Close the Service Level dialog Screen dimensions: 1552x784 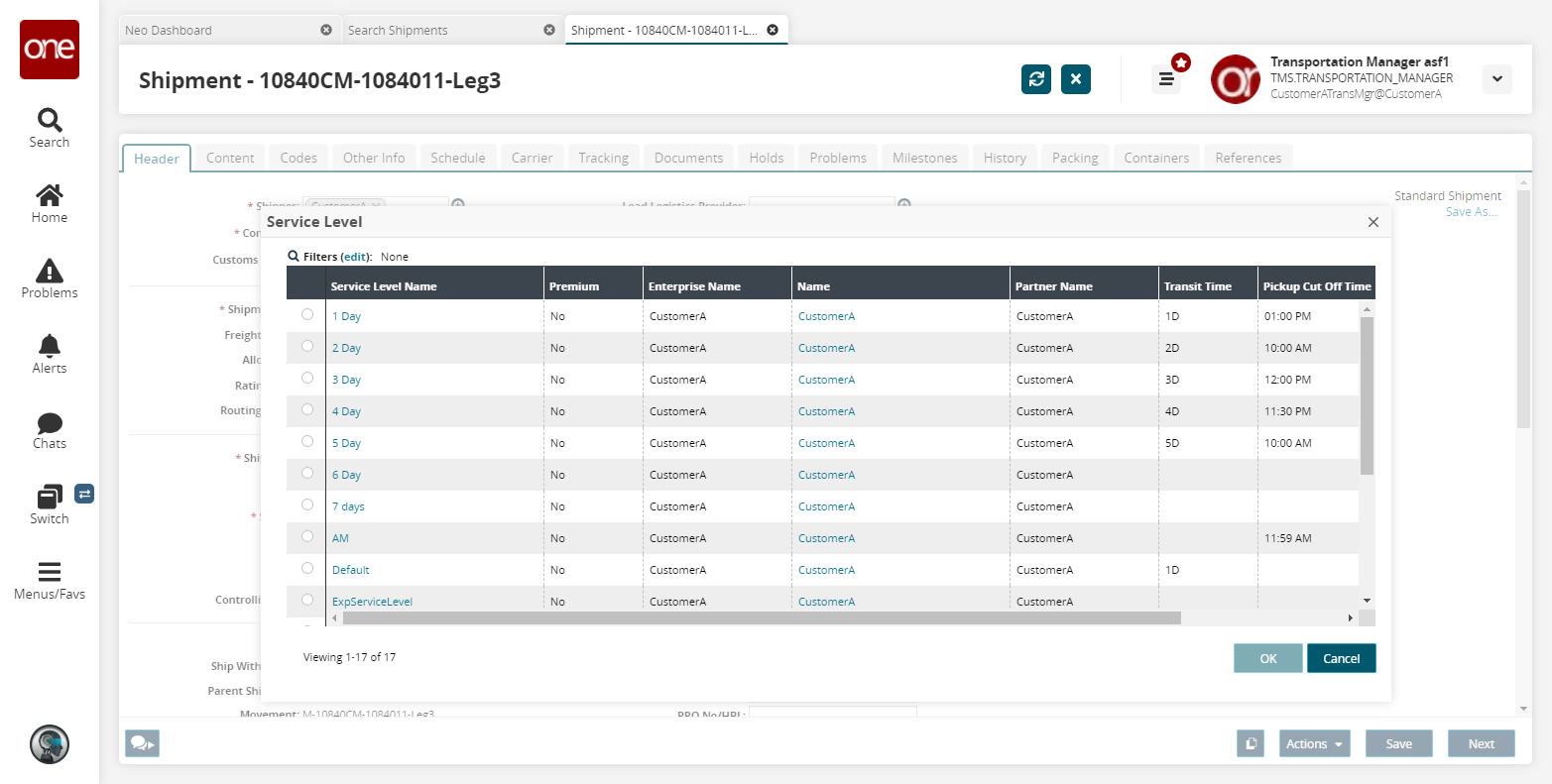pos(1373,222)
